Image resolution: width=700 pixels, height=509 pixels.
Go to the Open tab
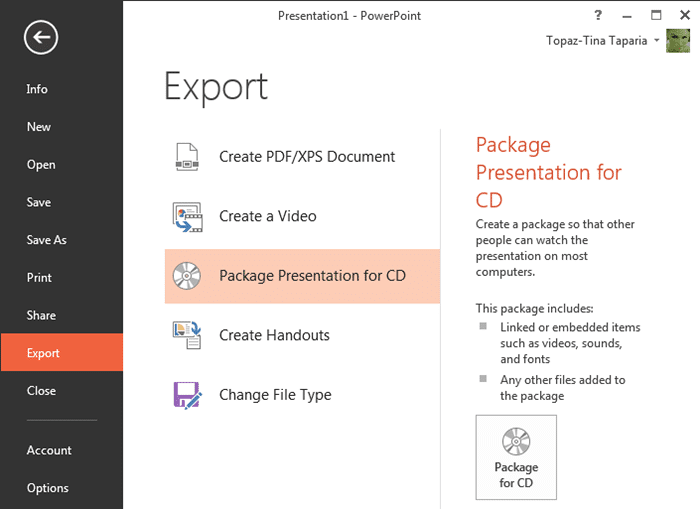click(x=62, y=164)
